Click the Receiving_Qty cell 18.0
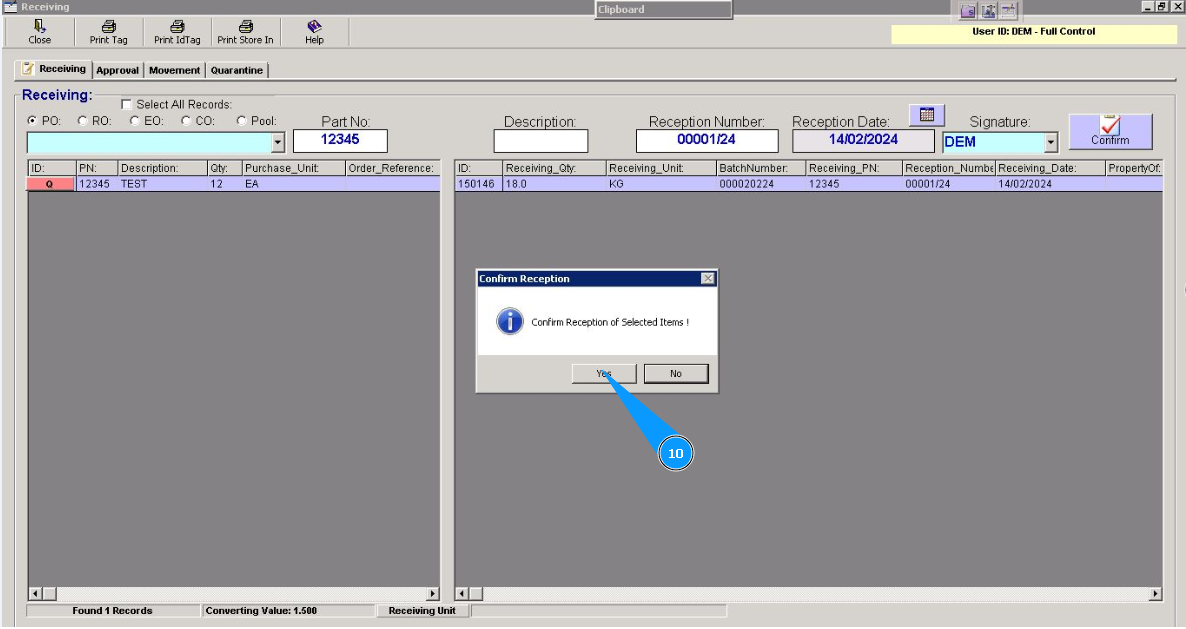 coord(554,184)
